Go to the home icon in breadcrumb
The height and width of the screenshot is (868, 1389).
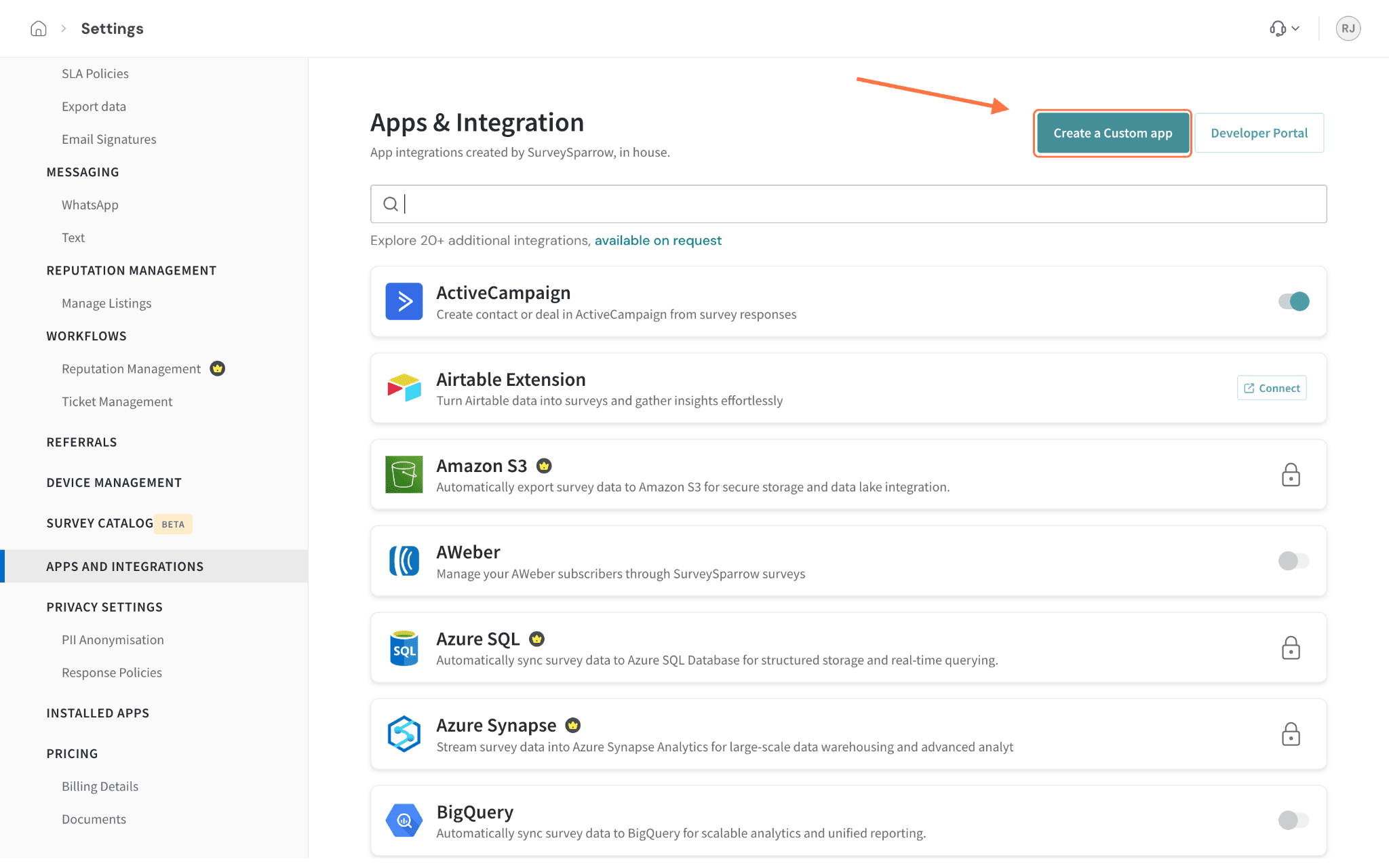point(39,28)
